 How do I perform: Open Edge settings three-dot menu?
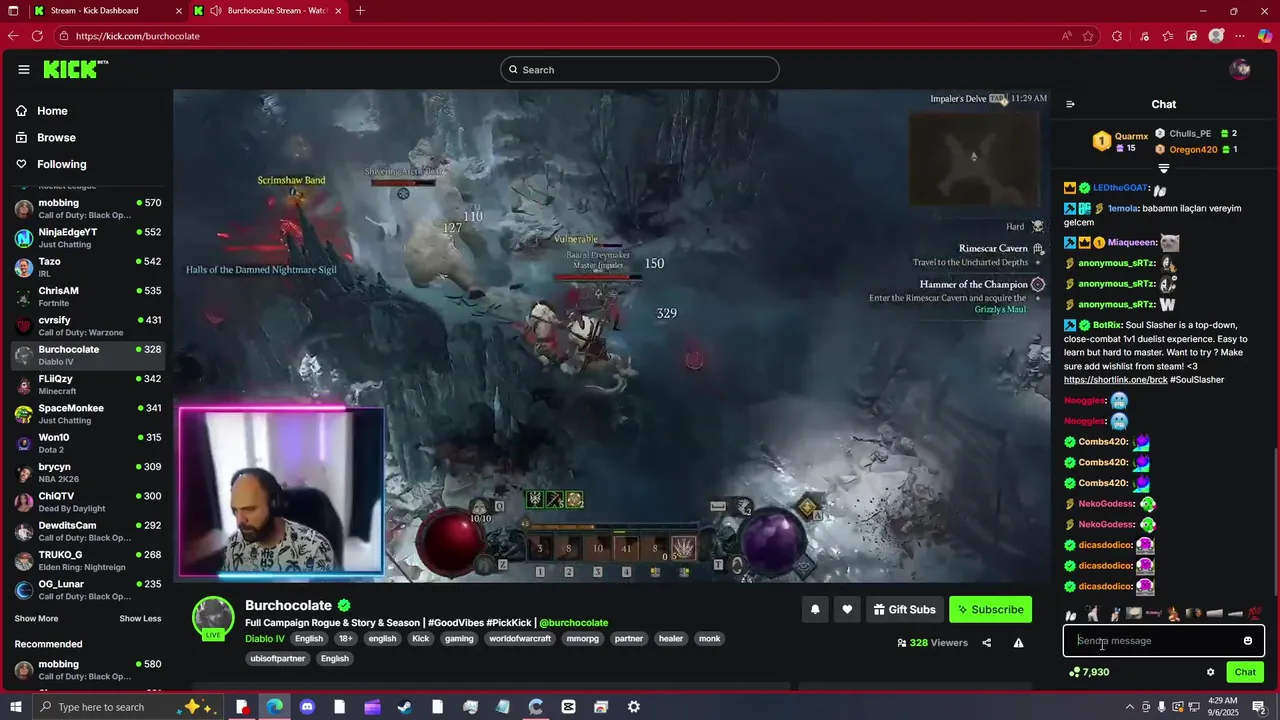(x=1241, y=36)
